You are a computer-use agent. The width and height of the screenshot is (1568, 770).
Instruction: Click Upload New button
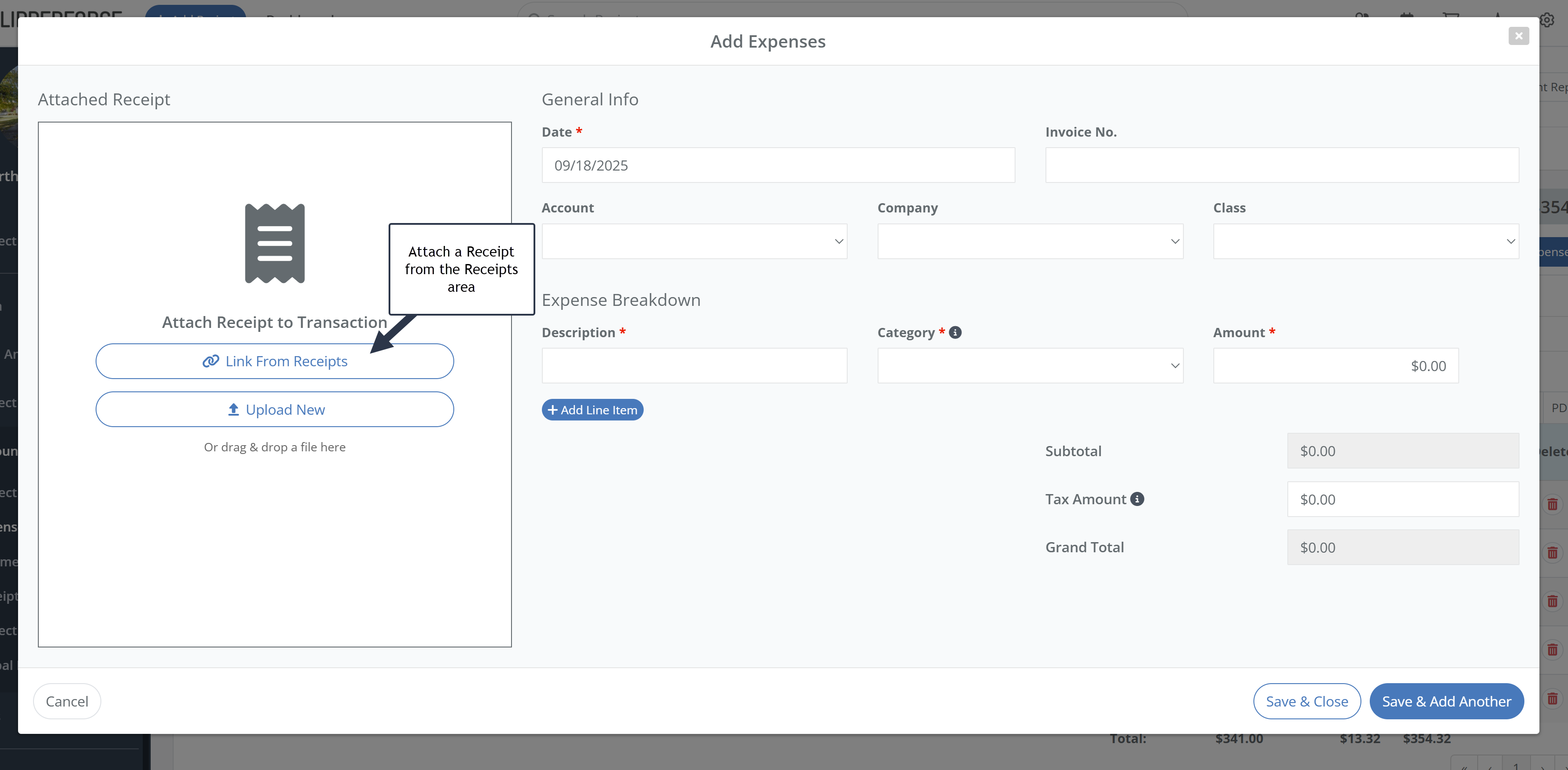click(x=274, y=409)
